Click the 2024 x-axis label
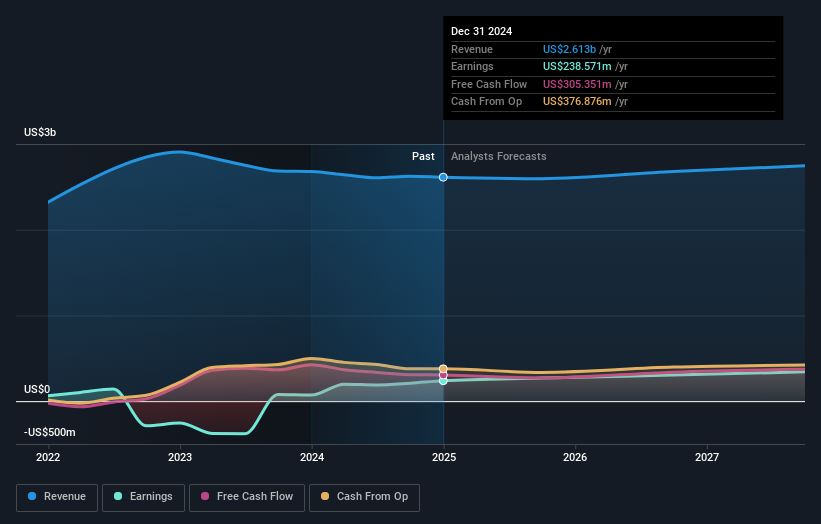 (x=312, y=458)
